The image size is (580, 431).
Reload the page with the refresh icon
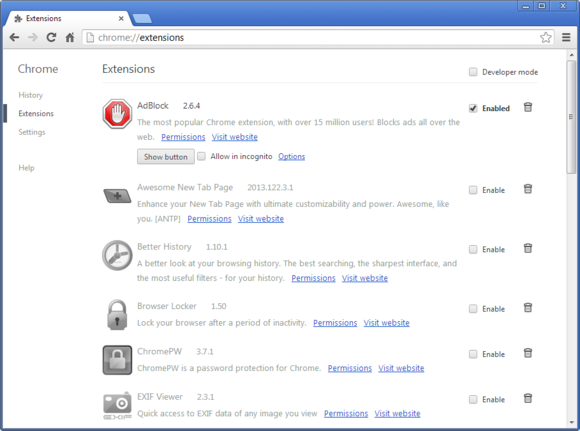(51, 37)
